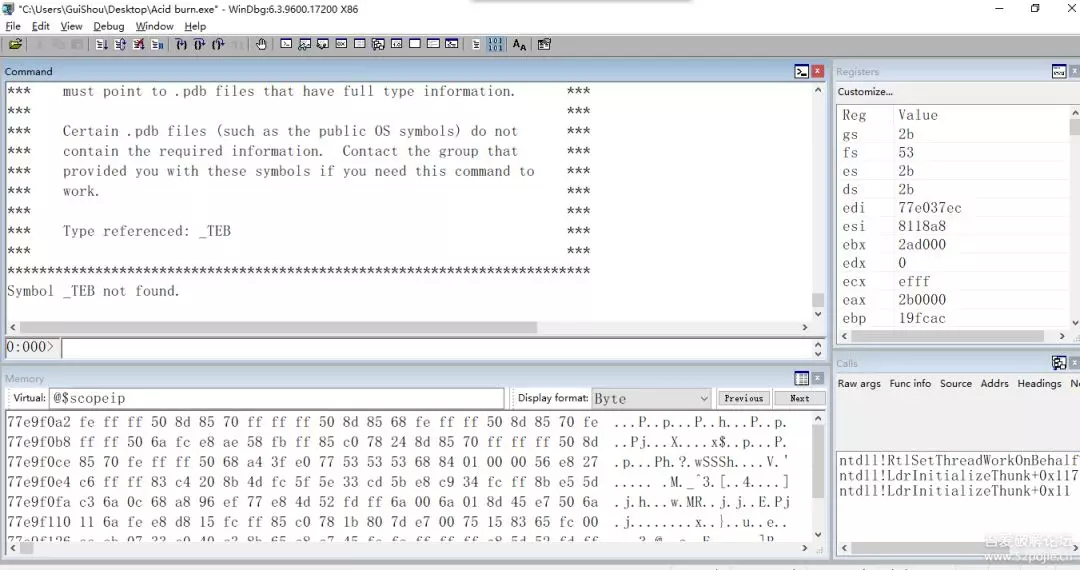Click the Command pane horizontal scrollbar thumb

click(278, 328)
